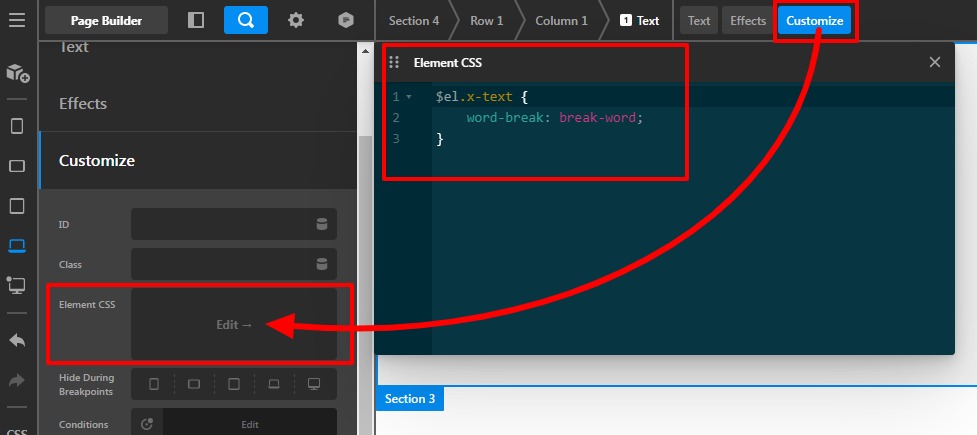Open the settings gear
Screen dimensions: 977x435
pos(296,20)
